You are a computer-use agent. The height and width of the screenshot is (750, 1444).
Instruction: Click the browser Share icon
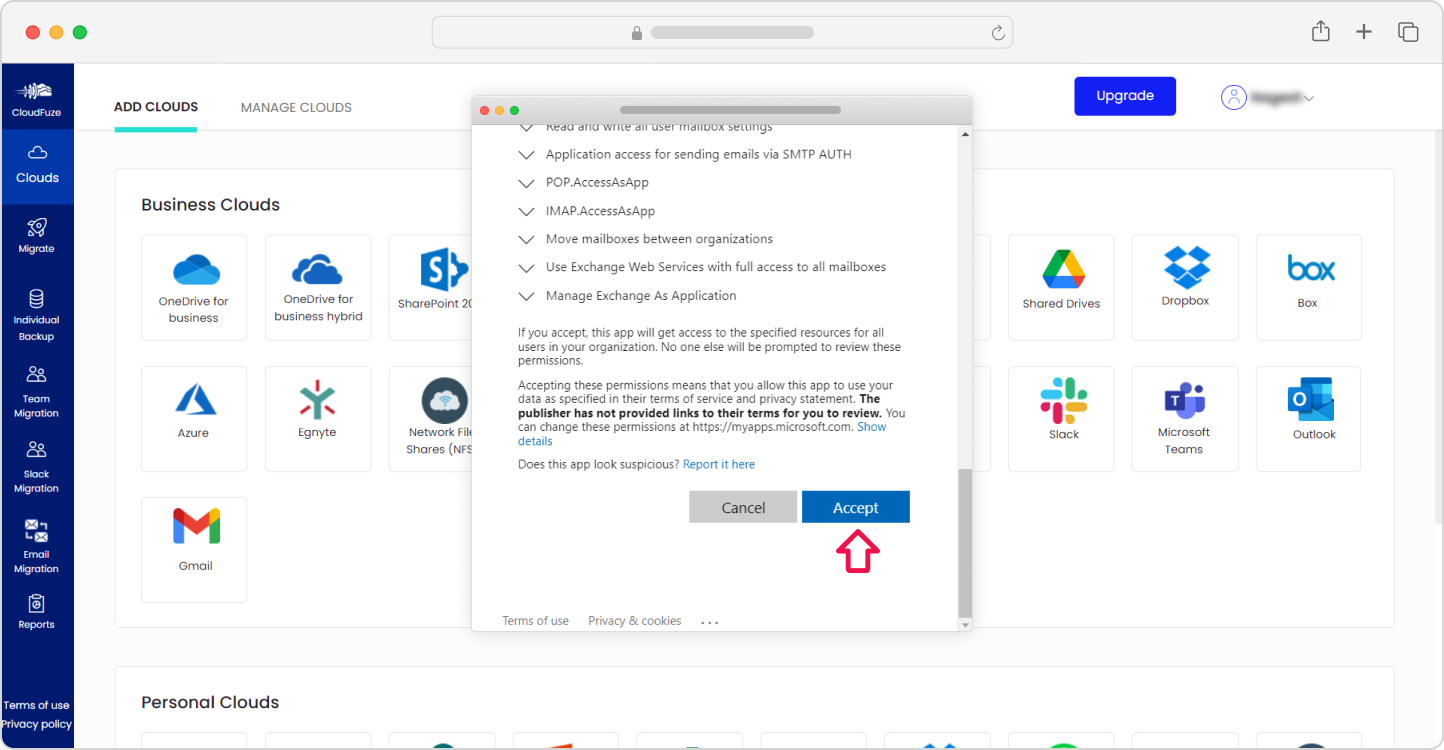point(1321,32)
